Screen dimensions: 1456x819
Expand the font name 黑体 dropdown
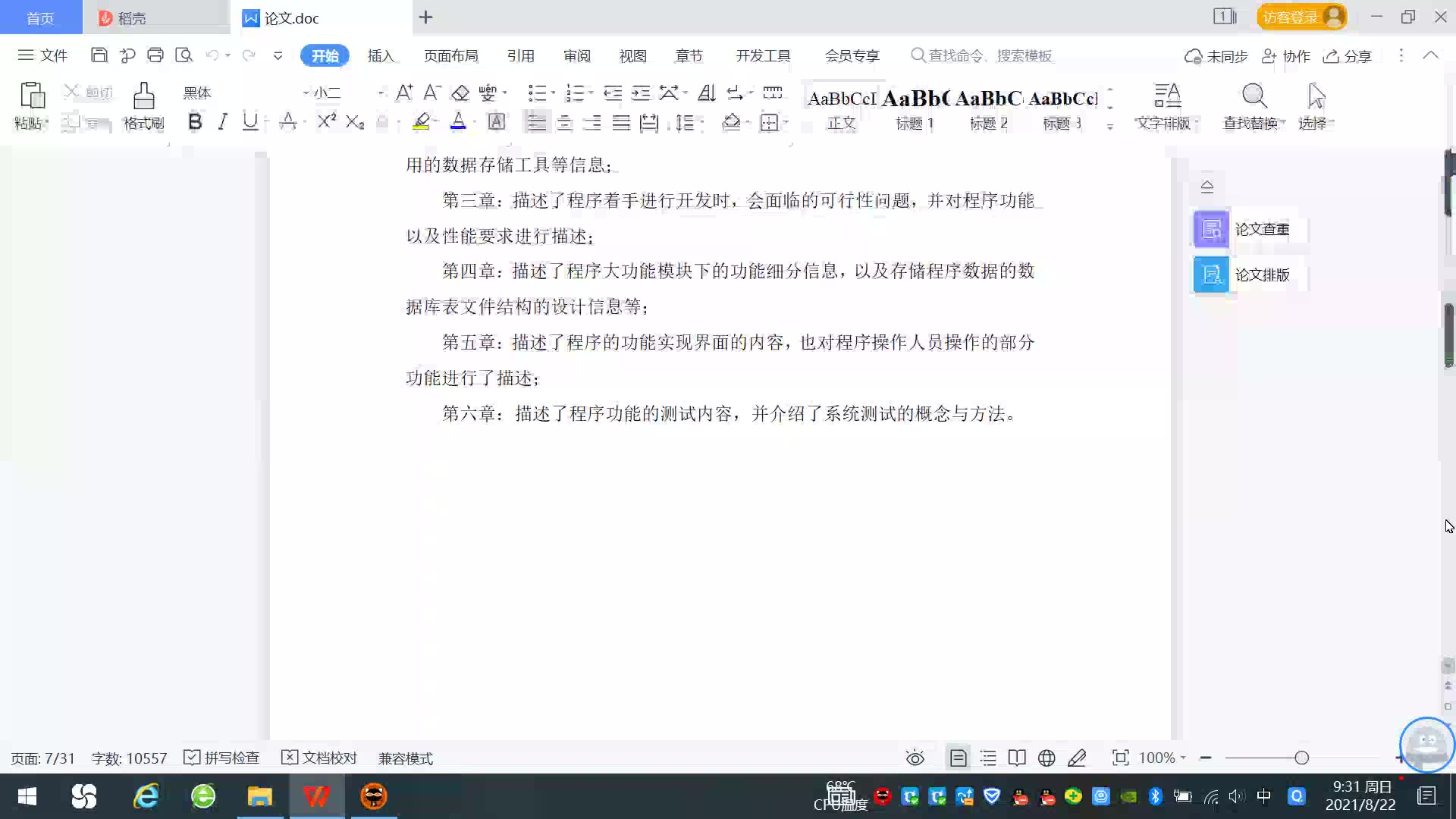(306, 93)
